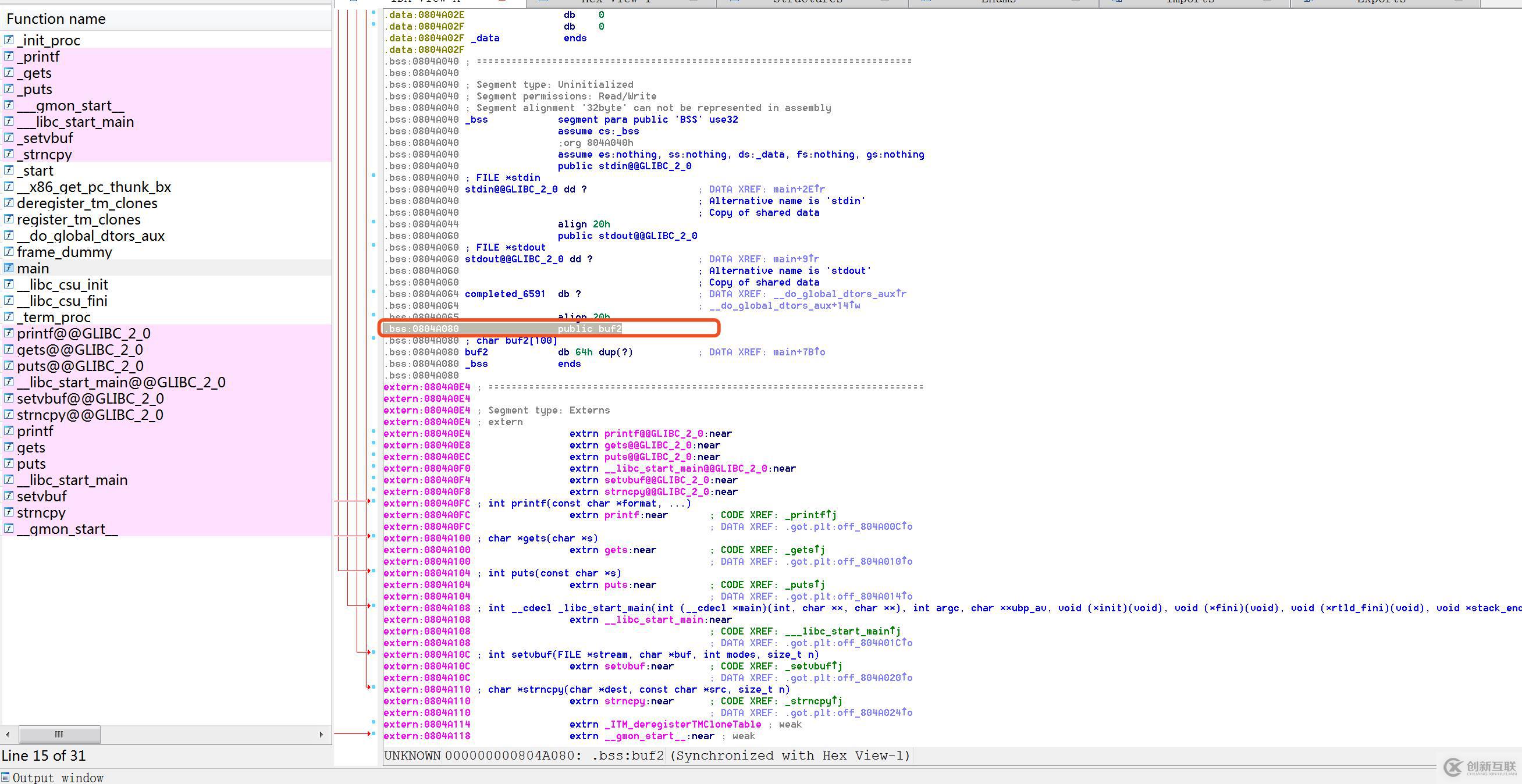Select plain printf entry in functions list
The image size is (1522, 784).
coord(166,431)
